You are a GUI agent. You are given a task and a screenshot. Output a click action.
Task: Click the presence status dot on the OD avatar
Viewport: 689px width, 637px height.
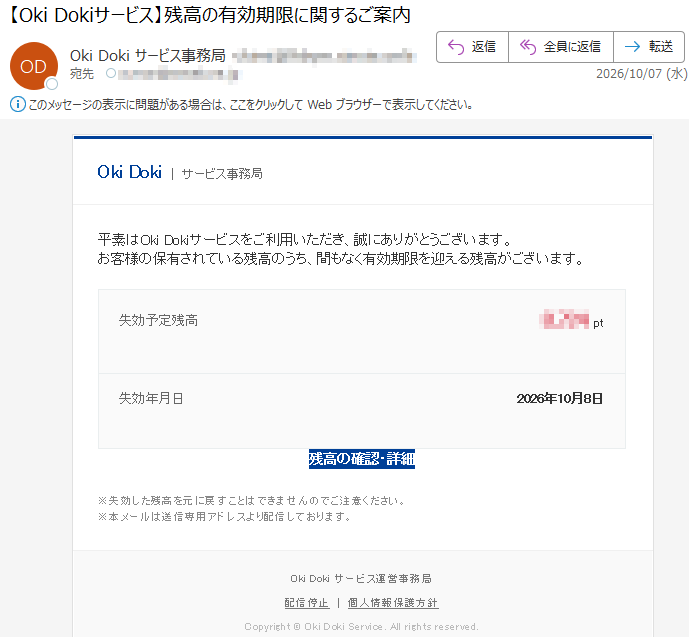tap(52, 83)
